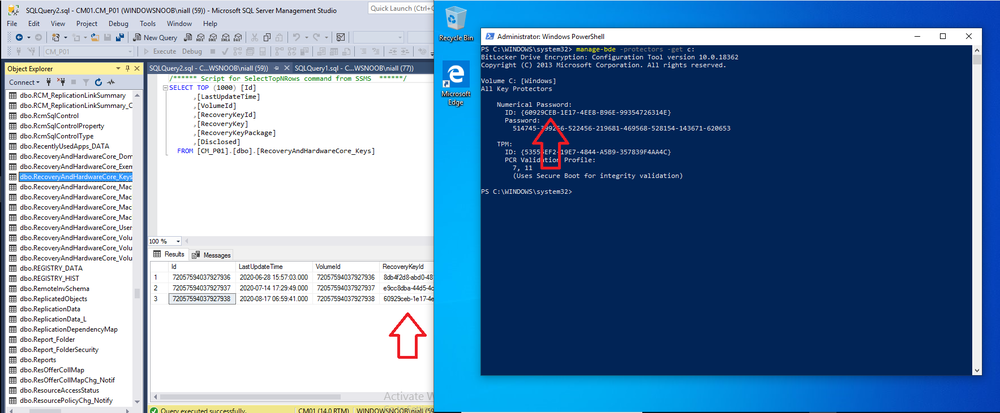Click the Refresh icon in Object Explorer toolbar

pyautogui.click(x=98, y=82)
